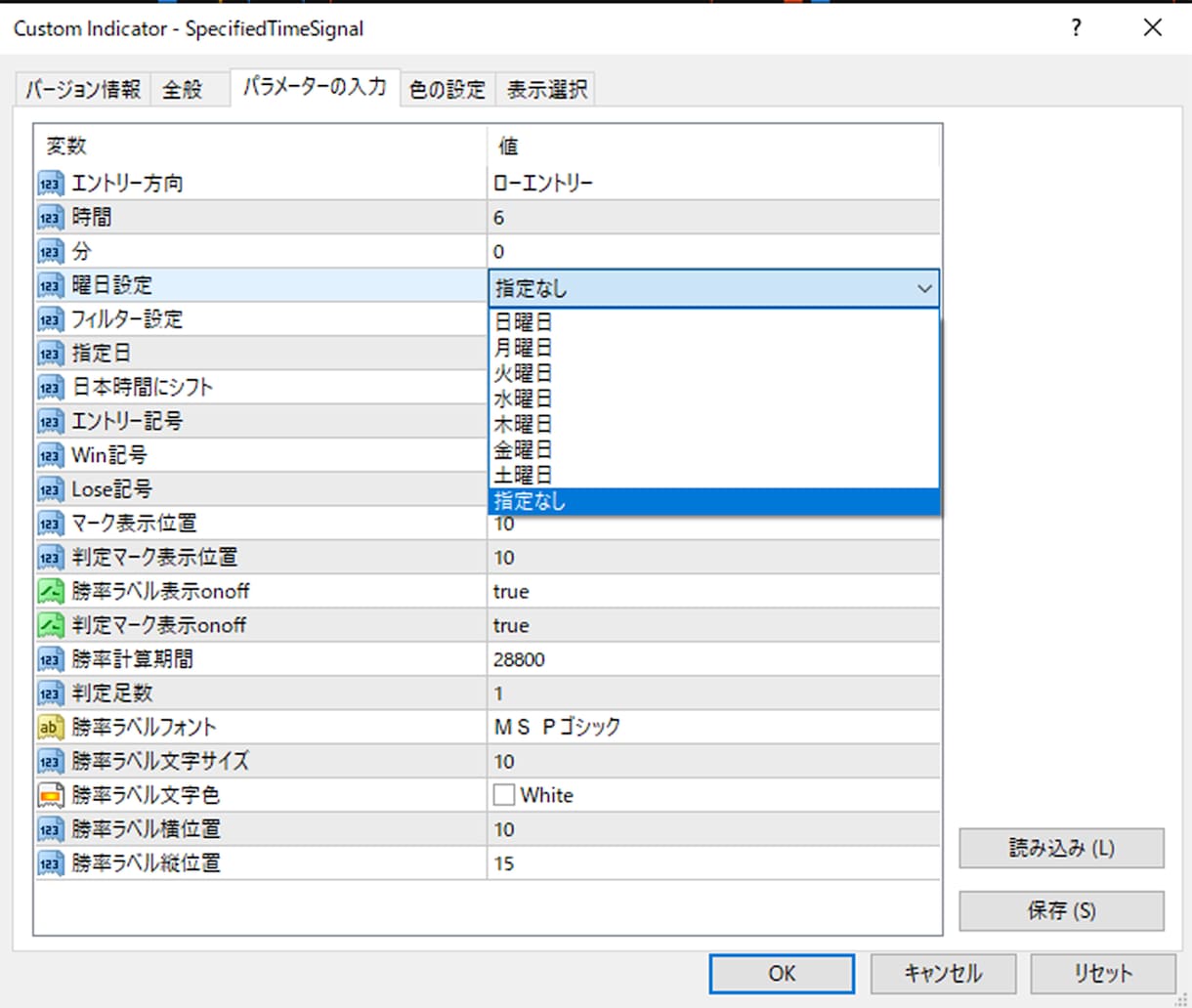Click the green boolean icon for 勝率ラベル表示onoff
Screen dimensions: 1192x1008
point(51,592)
